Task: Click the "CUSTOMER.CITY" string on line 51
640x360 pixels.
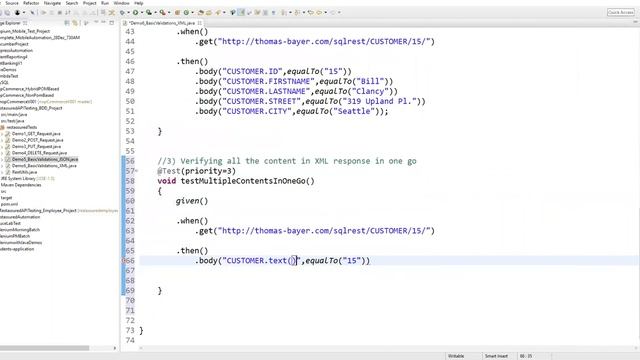Action: [259, 111]
